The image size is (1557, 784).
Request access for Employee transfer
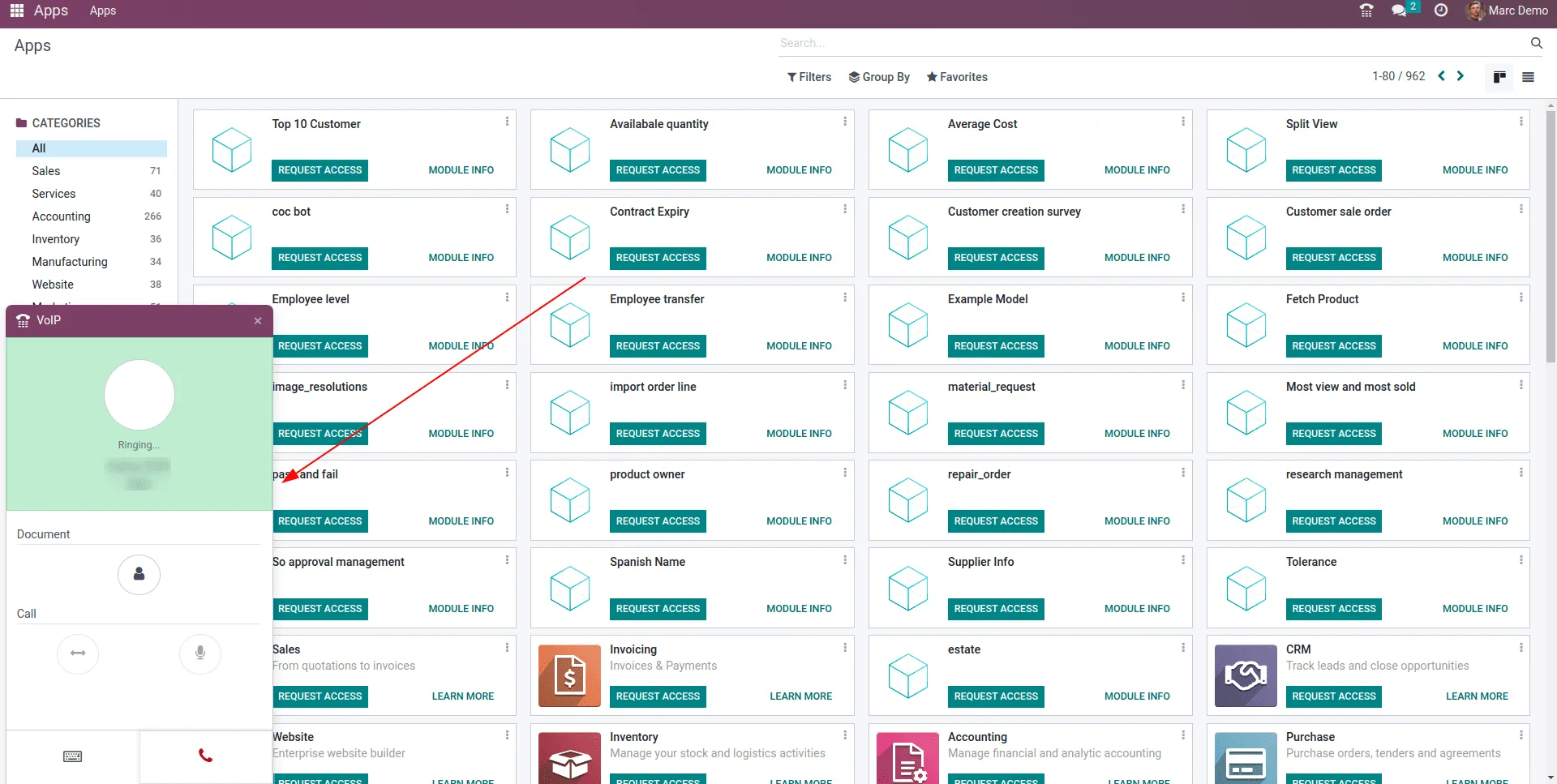click(658, 346)
